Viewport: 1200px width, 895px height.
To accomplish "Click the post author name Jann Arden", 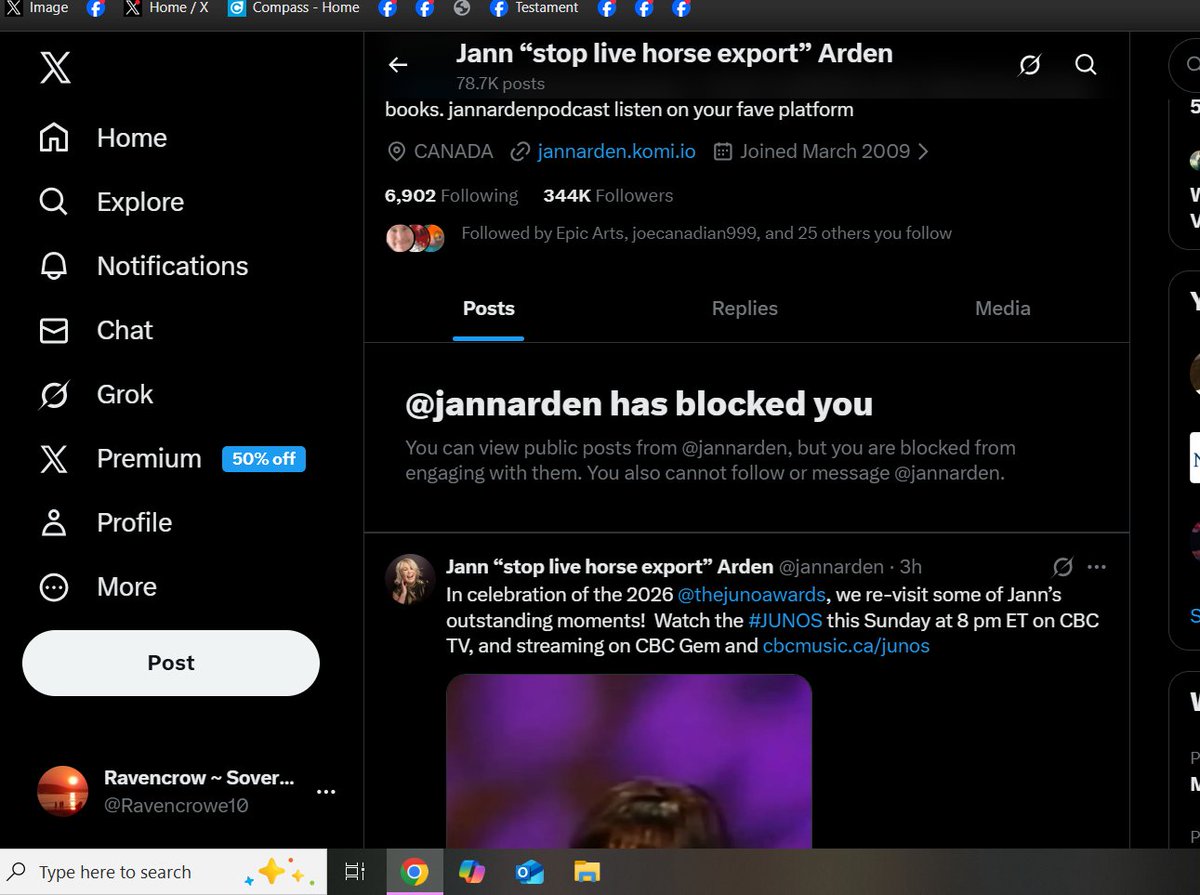I will pyautogui.click(x=609, y=567).
